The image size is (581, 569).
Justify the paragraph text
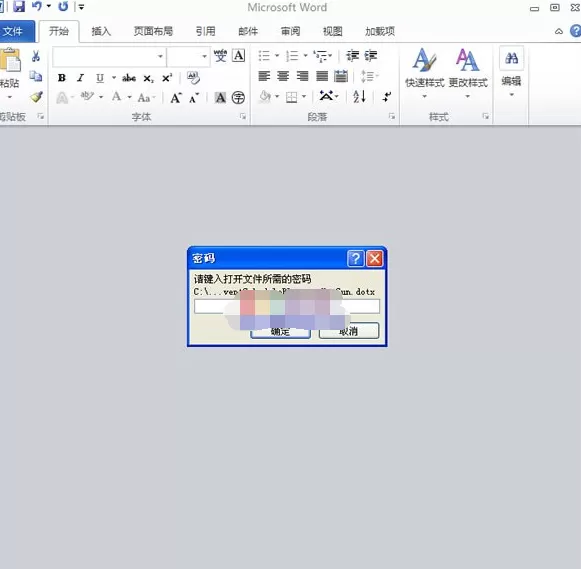(x=322, y=76)
